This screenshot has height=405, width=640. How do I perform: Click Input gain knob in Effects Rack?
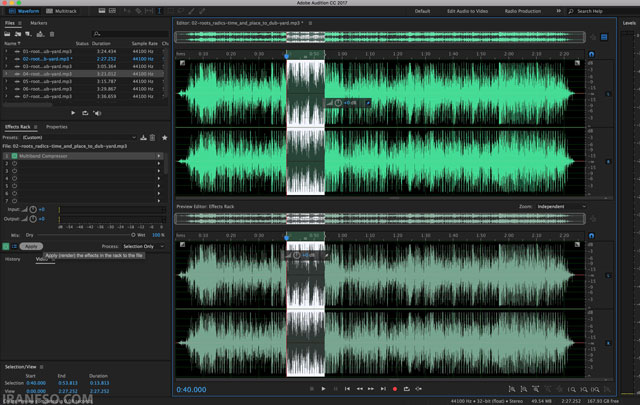33,209
